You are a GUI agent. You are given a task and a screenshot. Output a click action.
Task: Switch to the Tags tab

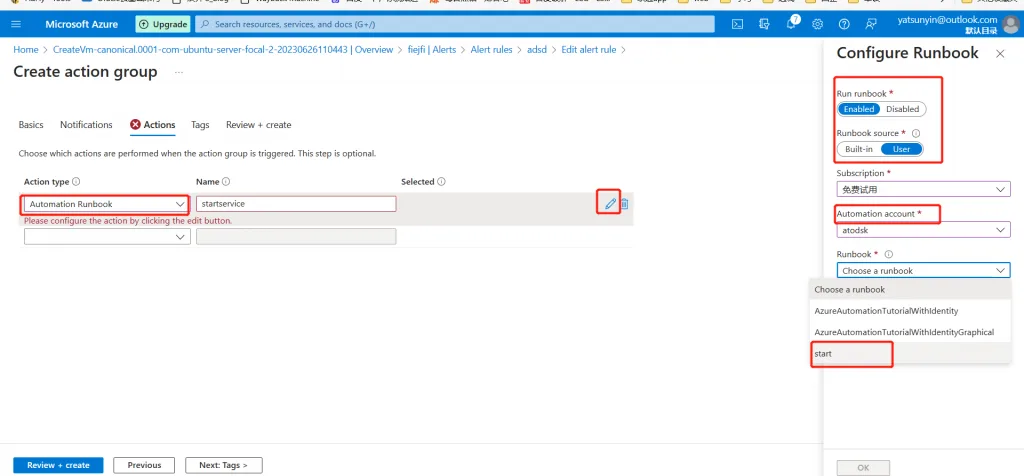tap(200, 125)
